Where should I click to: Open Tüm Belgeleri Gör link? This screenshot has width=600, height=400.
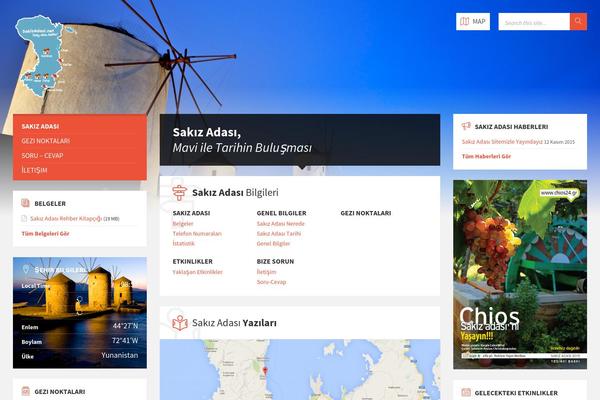click(45, 233)
